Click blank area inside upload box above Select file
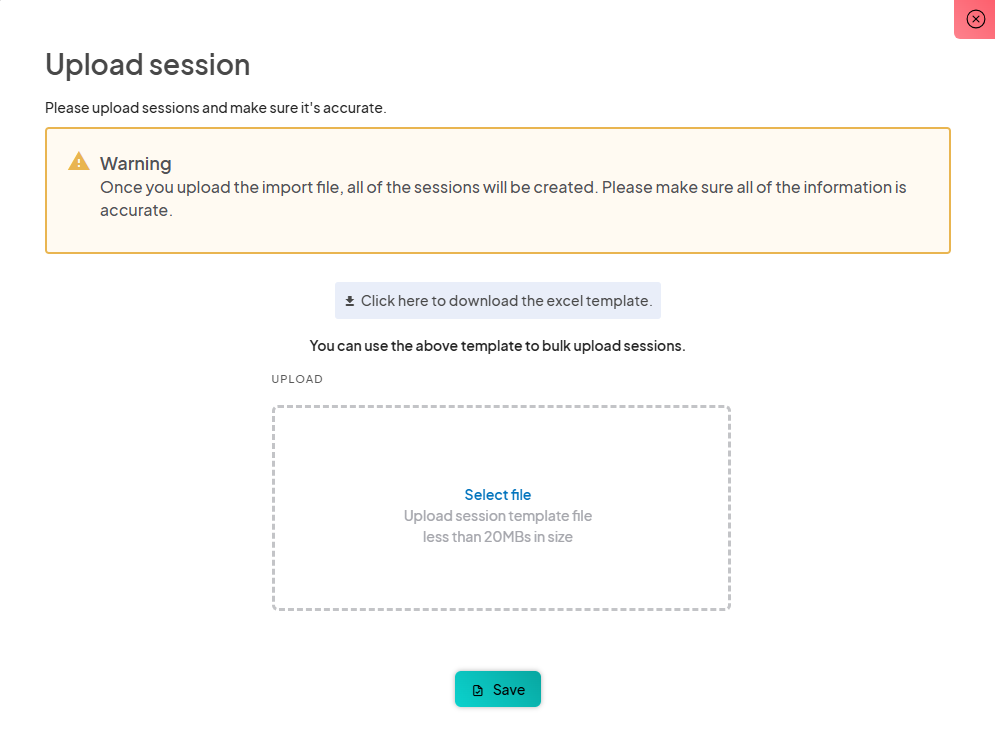Screen dimensions: 995x749 (x=500, y=445)
